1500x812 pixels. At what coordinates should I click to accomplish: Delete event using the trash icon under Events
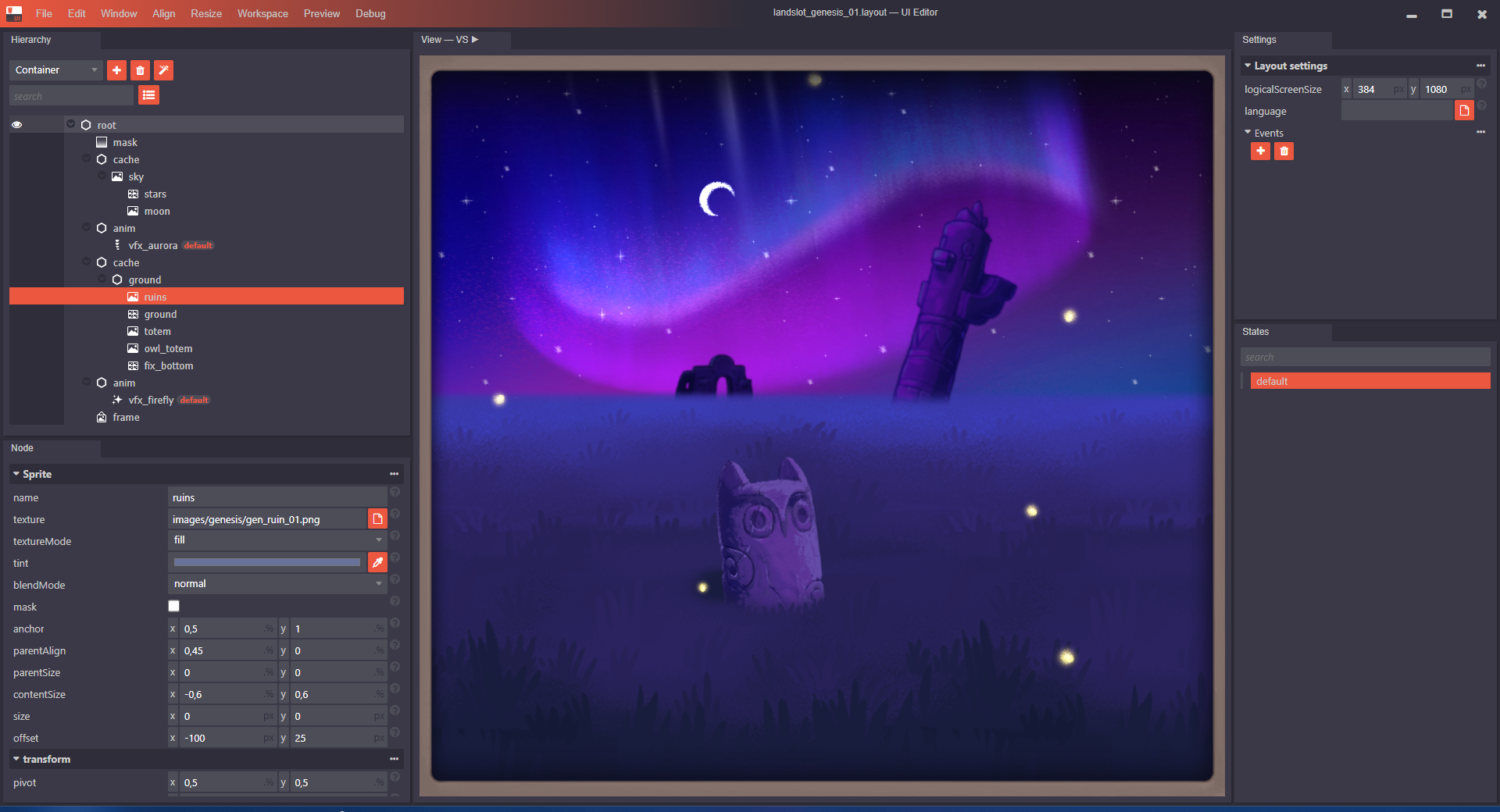[x=1284, y=151]
